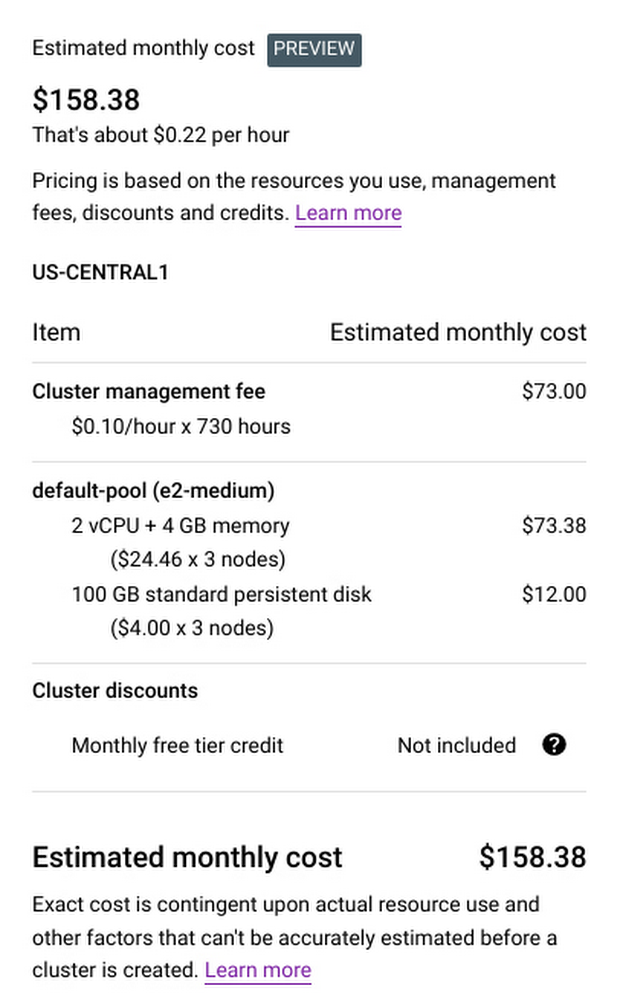This screenshot has width=623, height=1000.
Task: Select the Item column header
Action: [x=56, y=332]
